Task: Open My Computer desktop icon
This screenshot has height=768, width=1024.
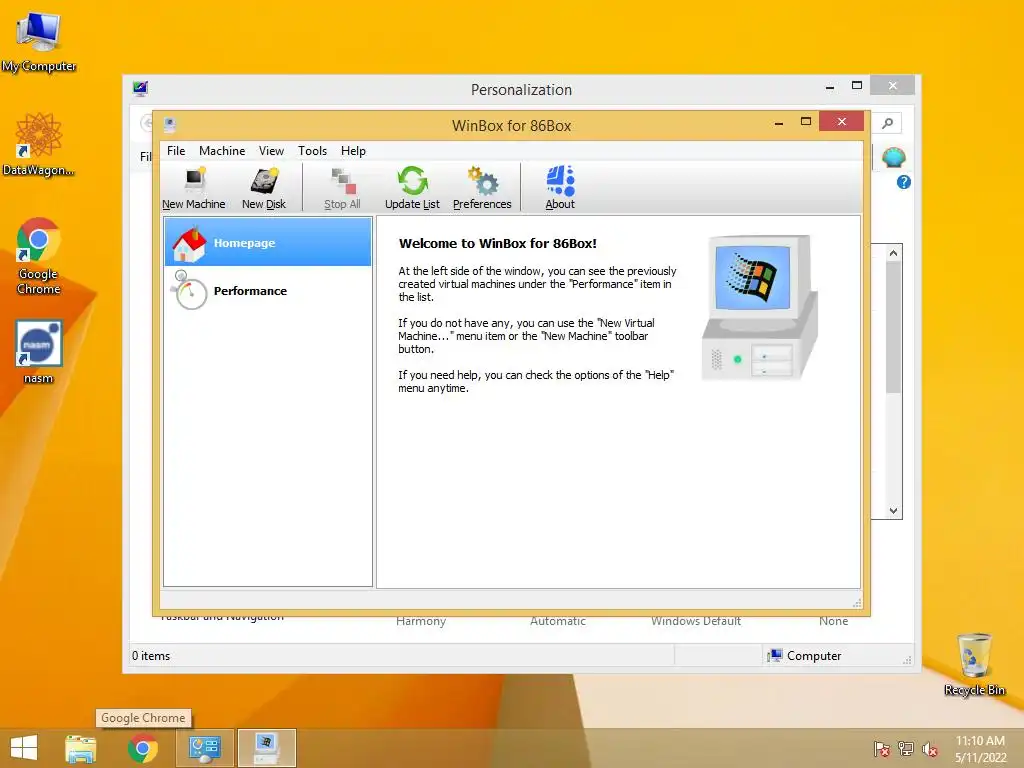Action: click(x=39, y=40)
